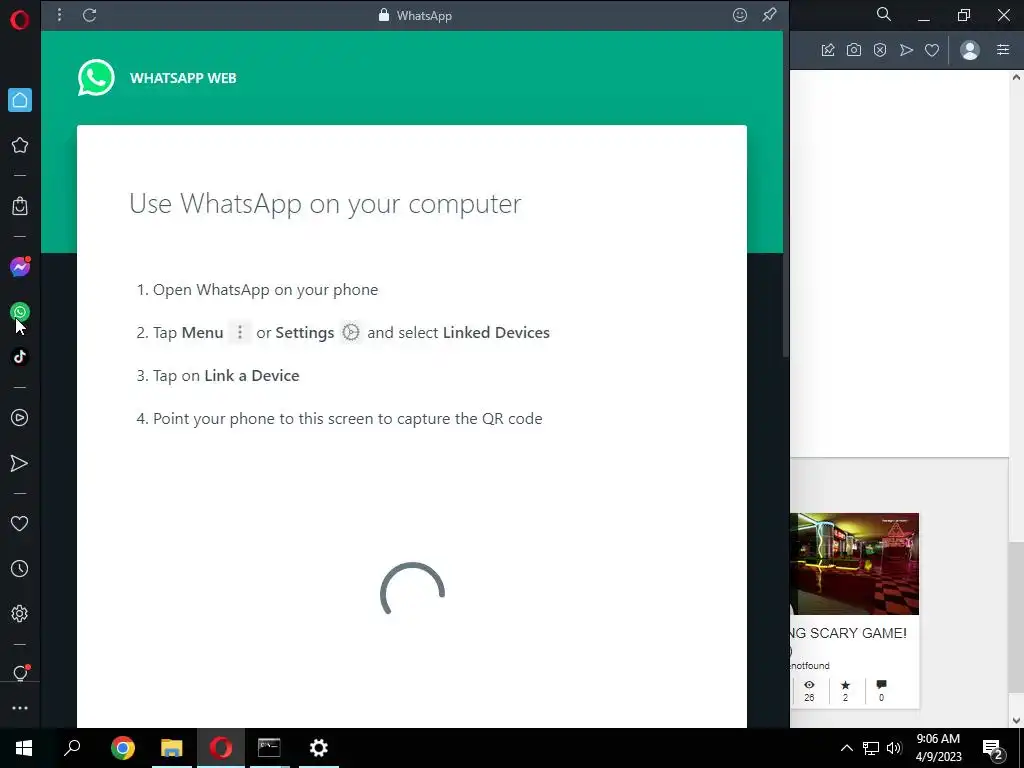Click the heart icon in the address toolbar
This screenshot has width=1024, height=768.
click(x=932, y=50)
